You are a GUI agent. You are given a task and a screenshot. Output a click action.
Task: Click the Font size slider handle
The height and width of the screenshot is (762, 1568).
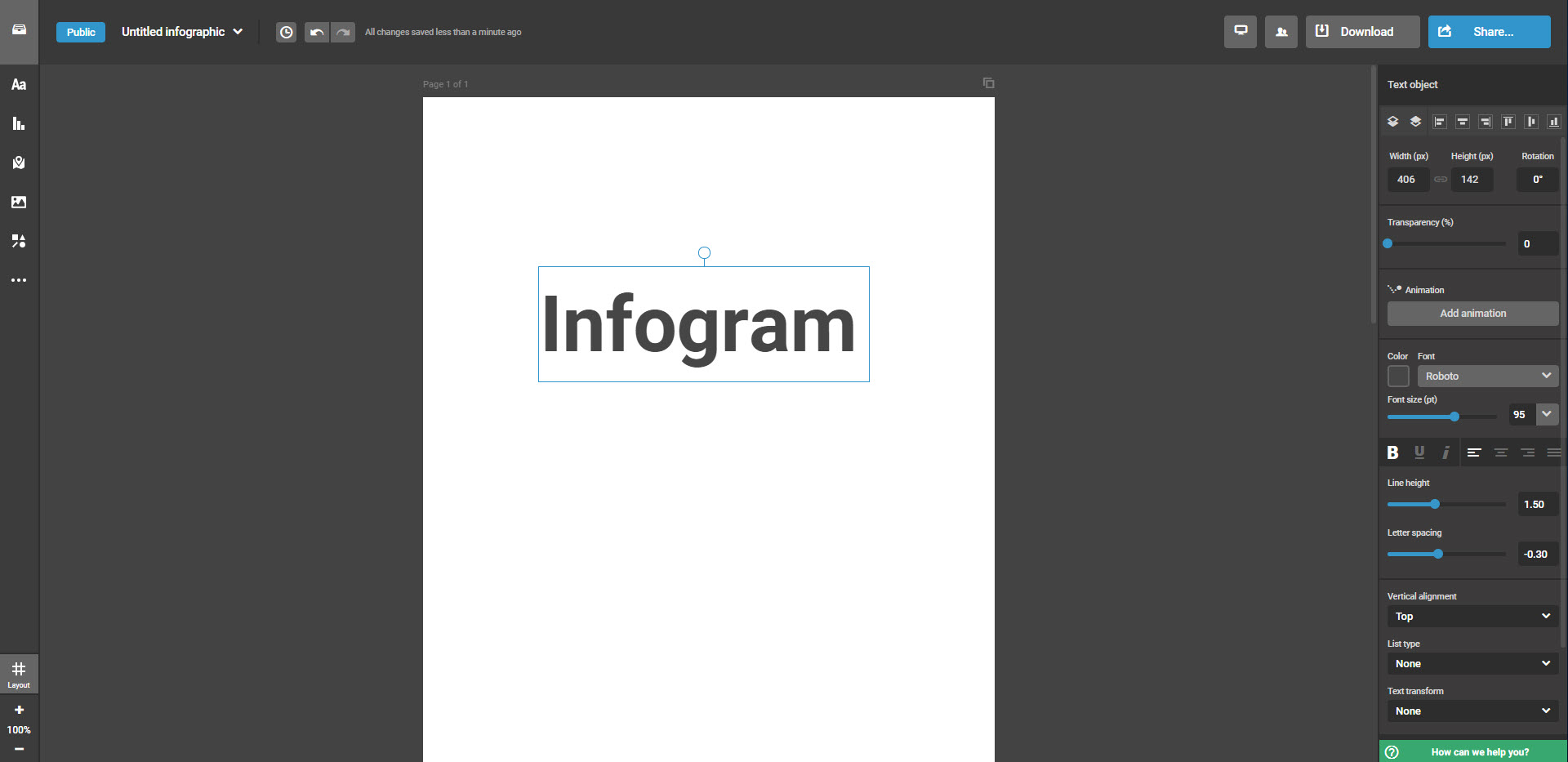[x=1454, y=417]
